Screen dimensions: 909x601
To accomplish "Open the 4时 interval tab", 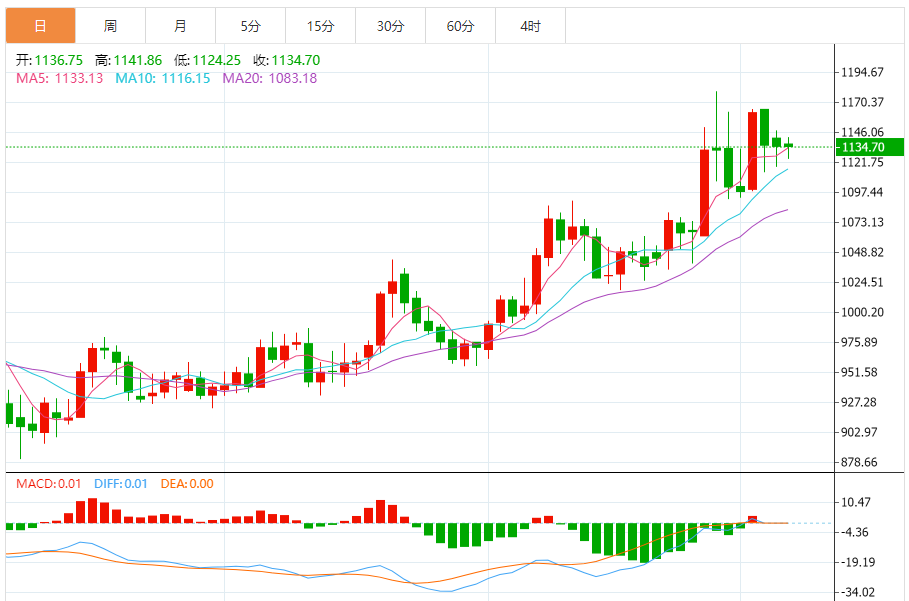I will point(530,26).
